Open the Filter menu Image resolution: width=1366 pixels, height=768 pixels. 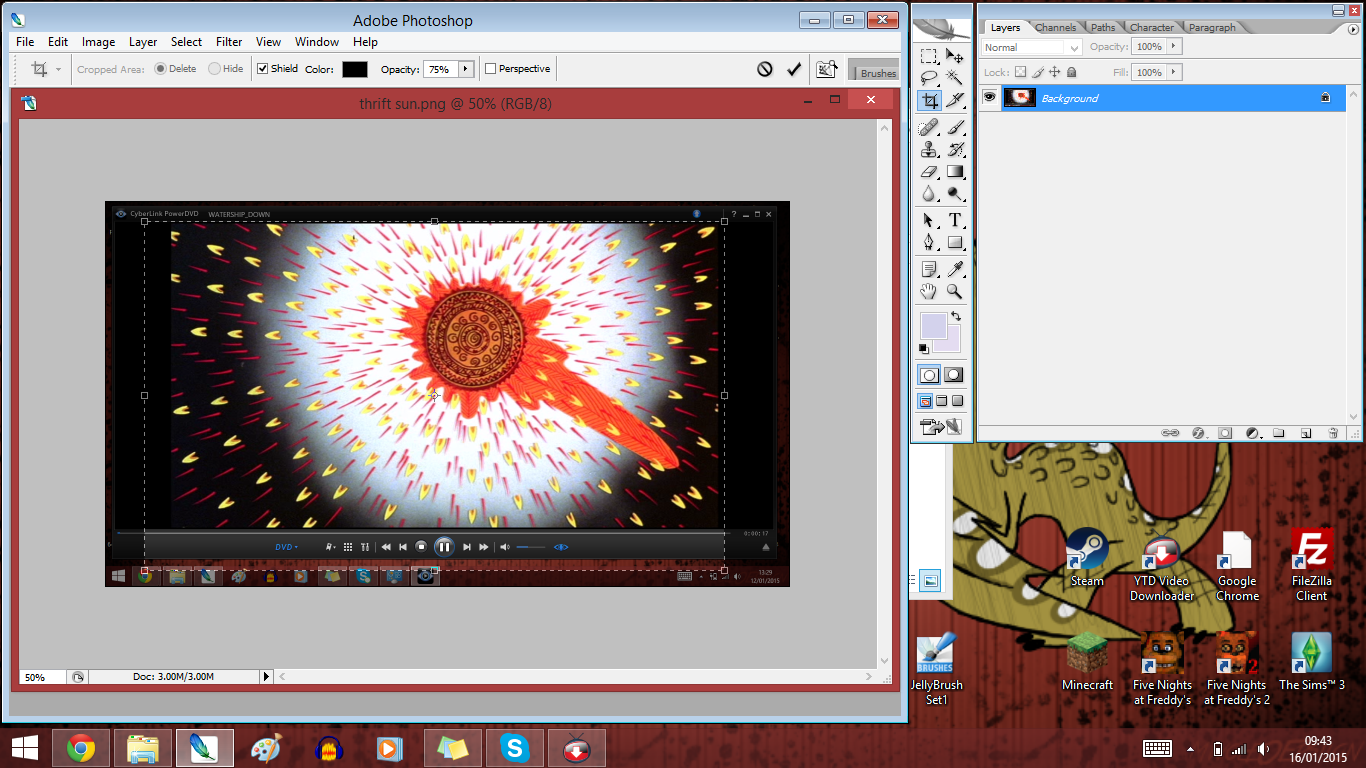229,42
